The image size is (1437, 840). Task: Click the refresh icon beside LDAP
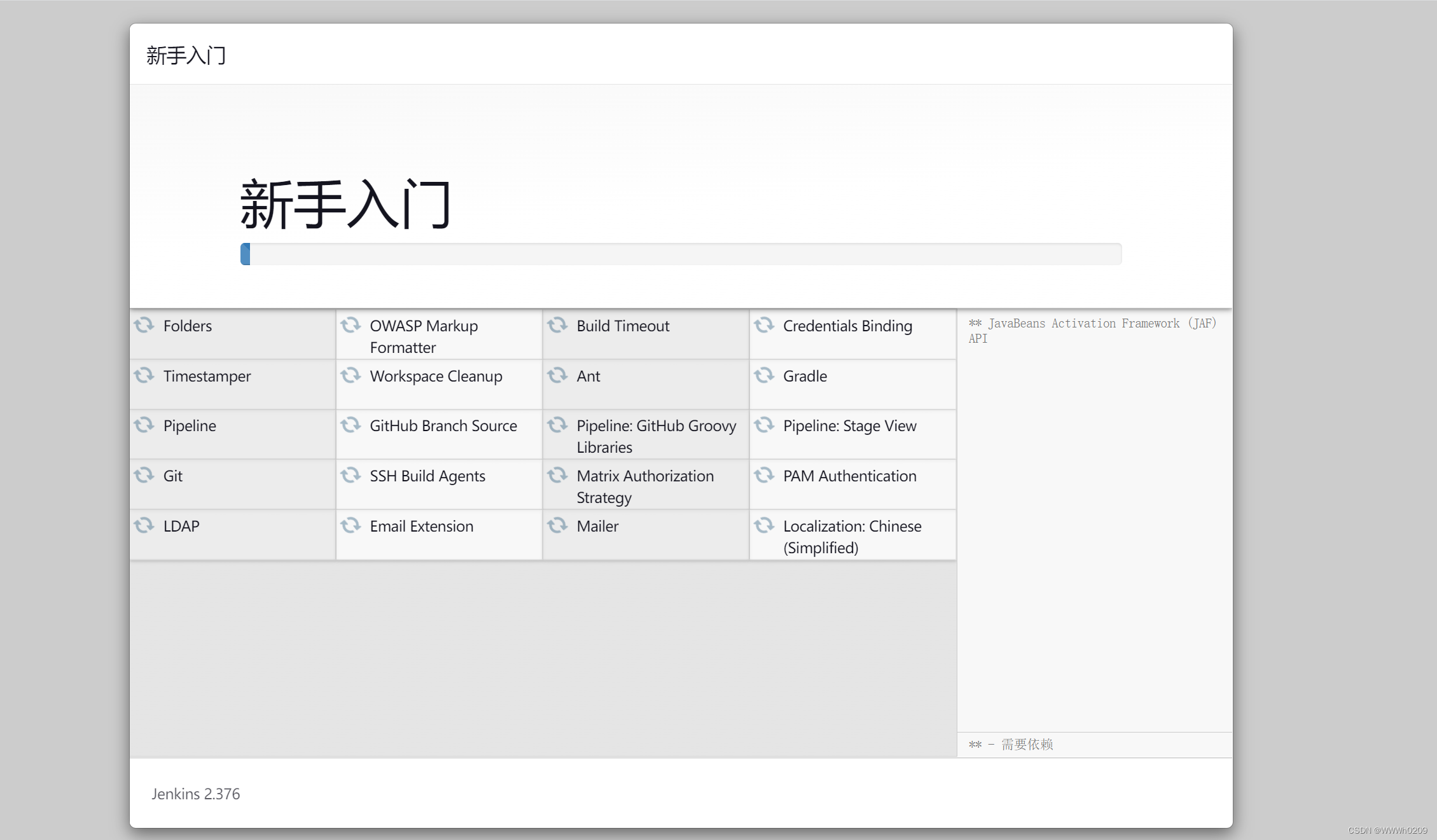tap(144, 525)
